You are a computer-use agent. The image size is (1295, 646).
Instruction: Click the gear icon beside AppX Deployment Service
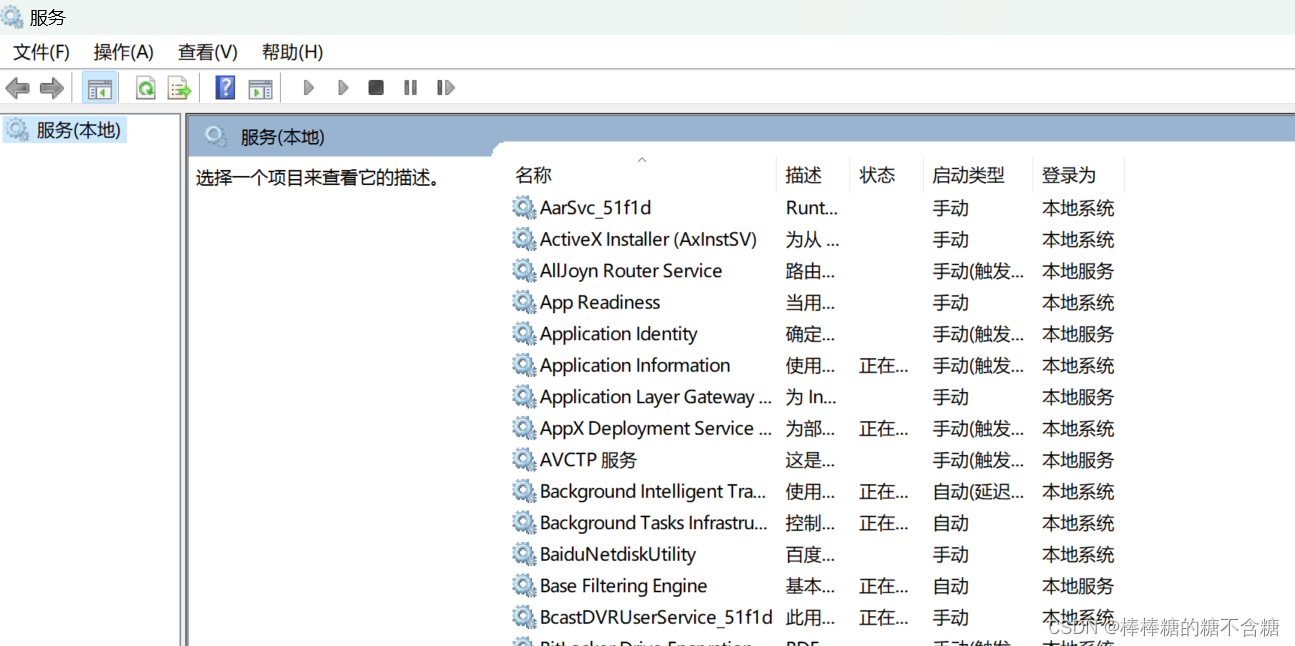click(524, 428)
